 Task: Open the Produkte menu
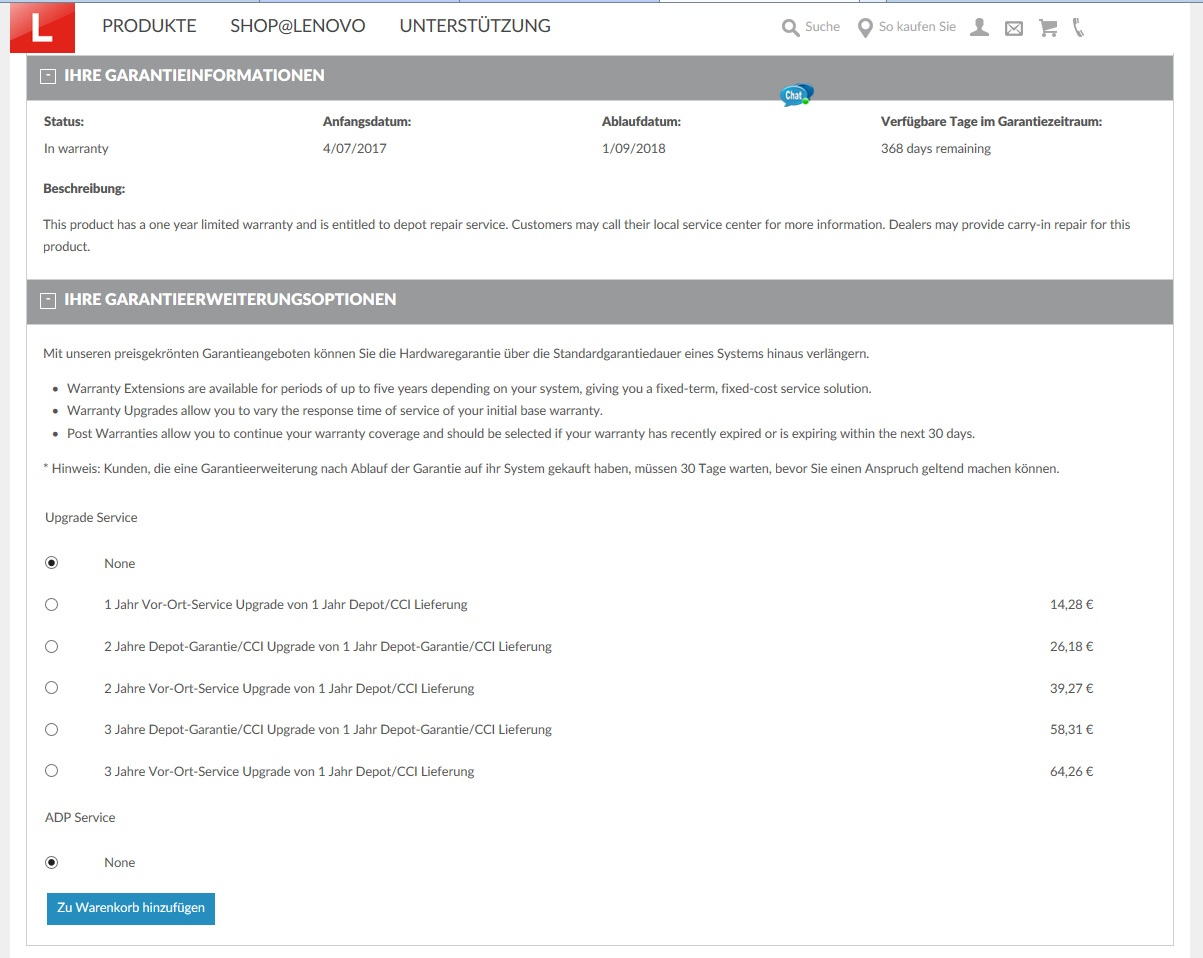[x=149, y=26]
